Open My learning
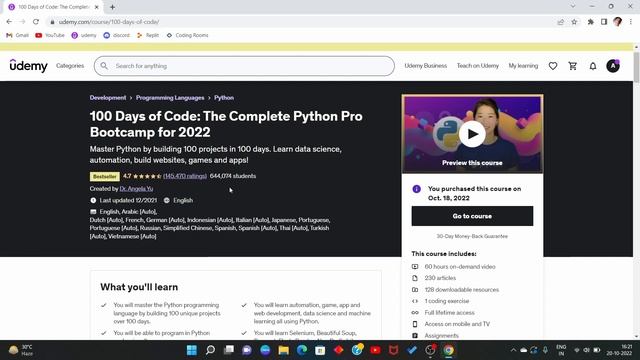The image size is (640, 360). point(523,66)
